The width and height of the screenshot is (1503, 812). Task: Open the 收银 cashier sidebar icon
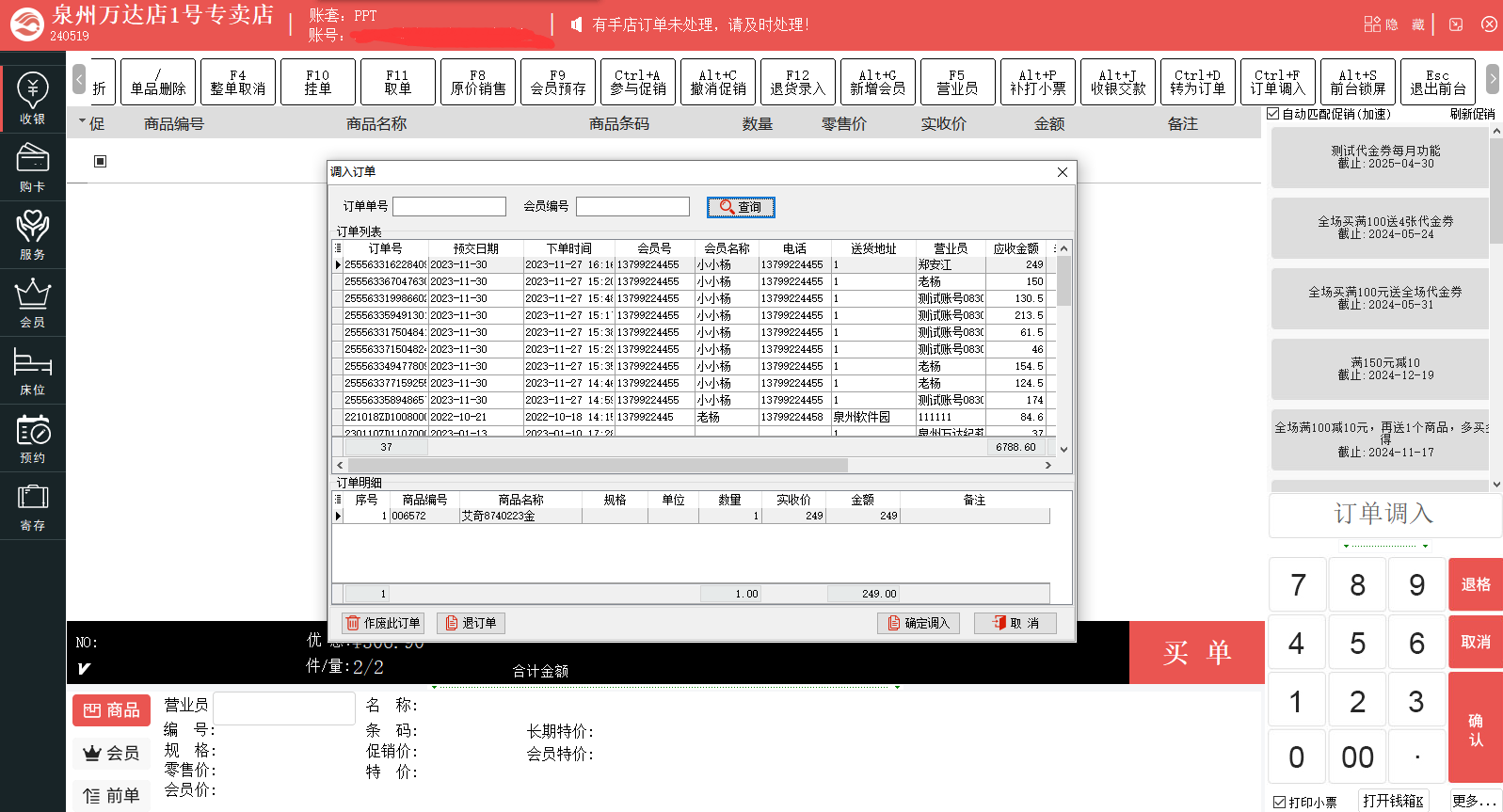(x=33, y=98)
